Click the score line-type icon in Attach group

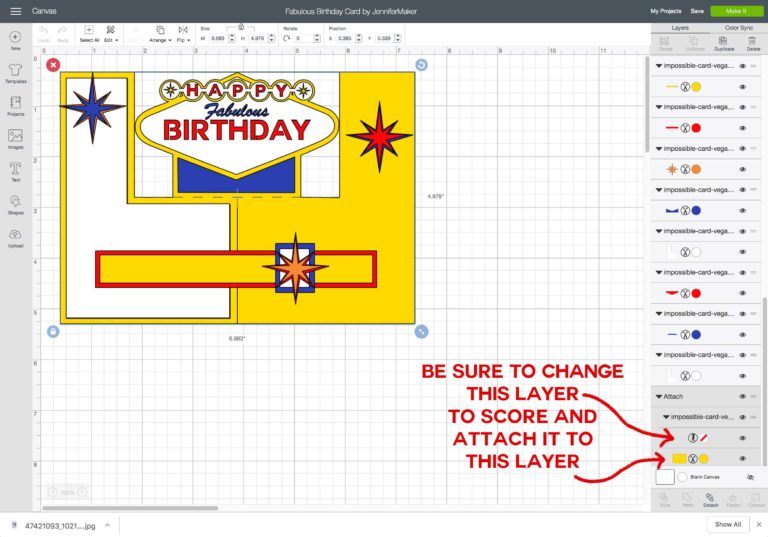point(693,438)
